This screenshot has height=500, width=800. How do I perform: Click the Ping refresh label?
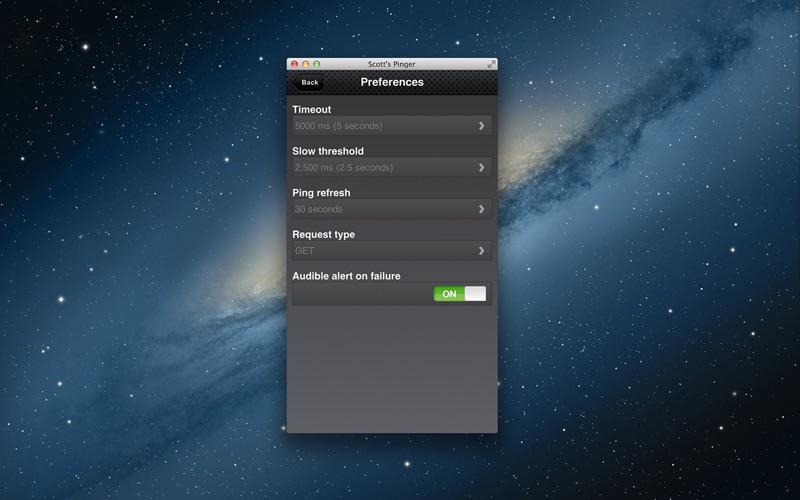coord(321,193)
